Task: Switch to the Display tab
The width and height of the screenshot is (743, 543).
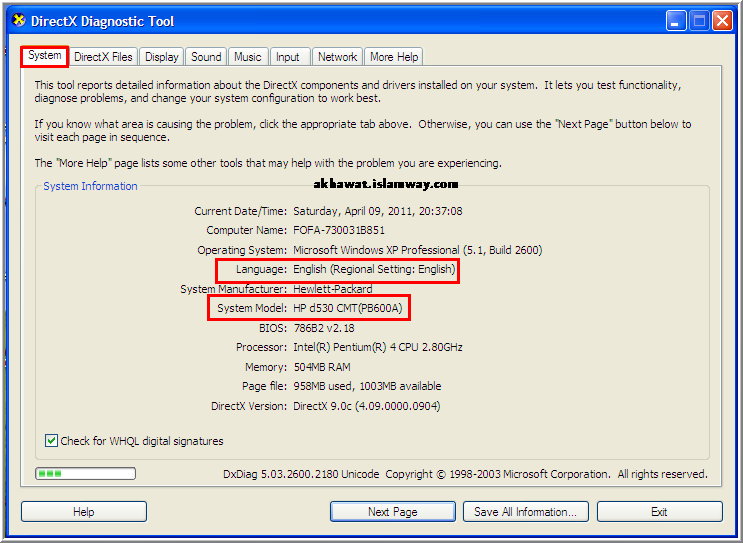Action: click(161, 57)
